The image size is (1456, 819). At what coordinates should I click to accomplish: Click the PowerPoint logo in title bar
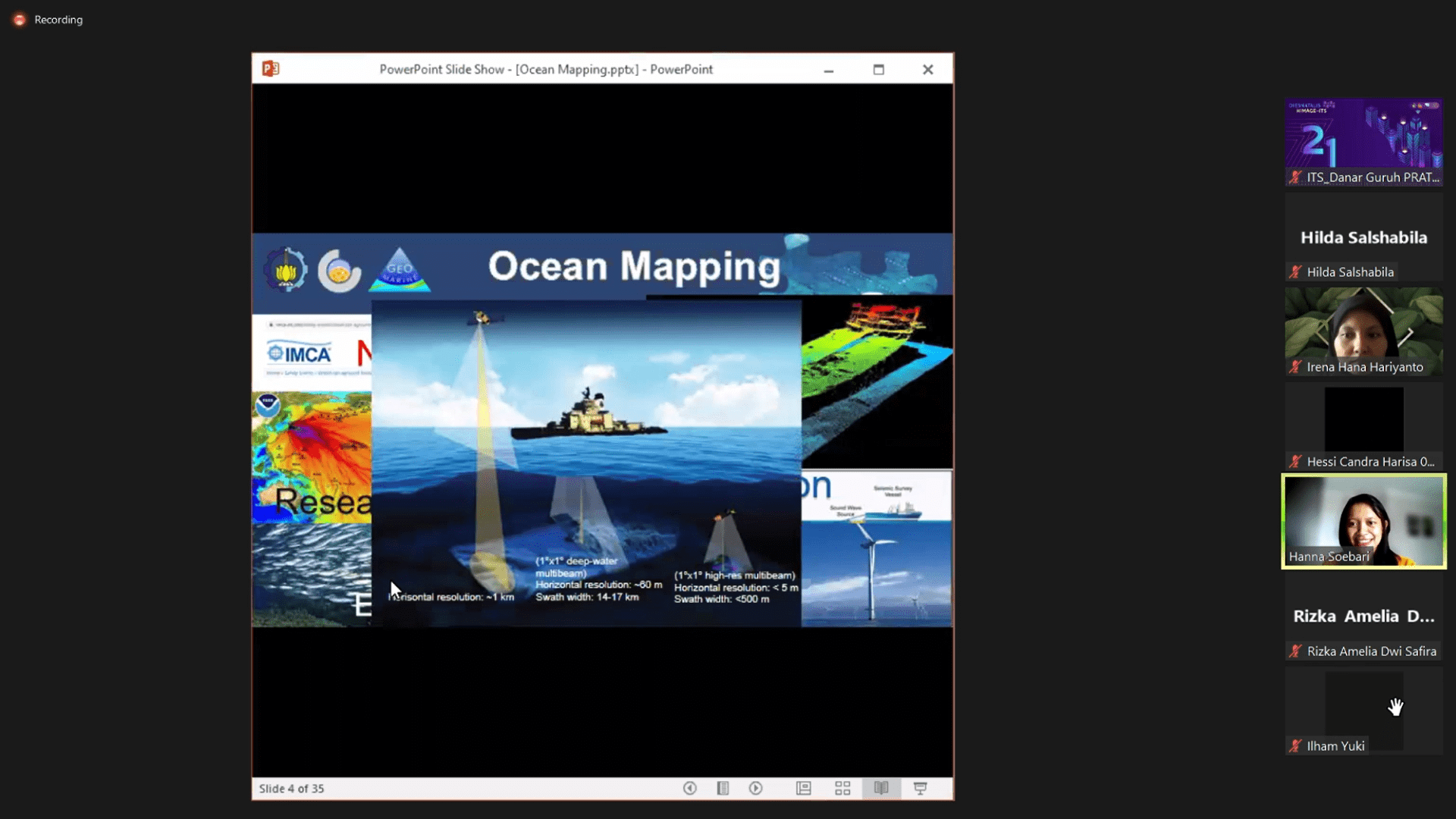click(x=271, y=69)
